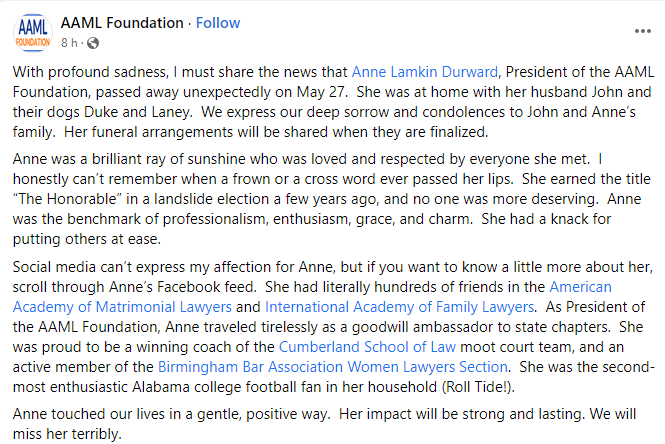Follow the AAML Foundation page

click(x=218, y=22)
